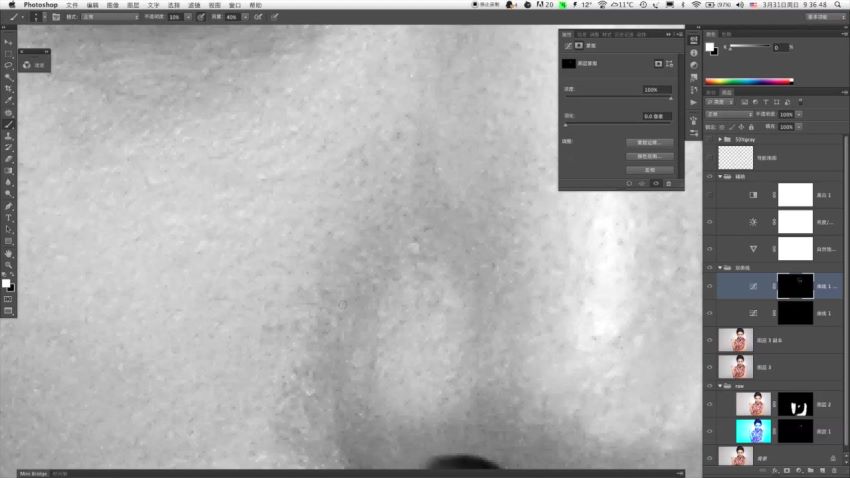Open the Photoshop application menu
Image resolution: width=850 pixels, height=478 pixels.
coord(41,5)
